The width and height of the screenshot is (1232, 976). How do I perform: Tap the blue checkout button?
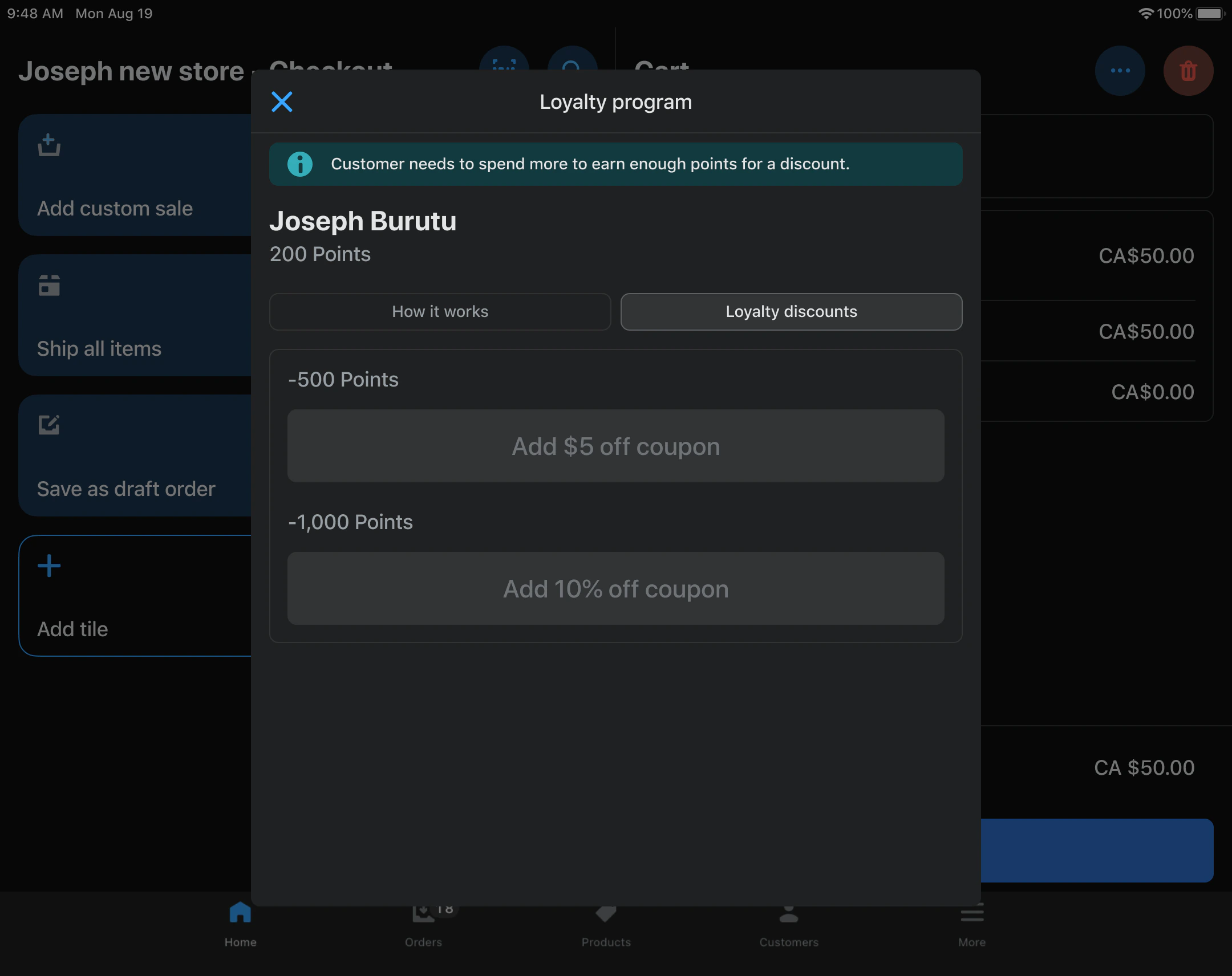click(1096, 851)
